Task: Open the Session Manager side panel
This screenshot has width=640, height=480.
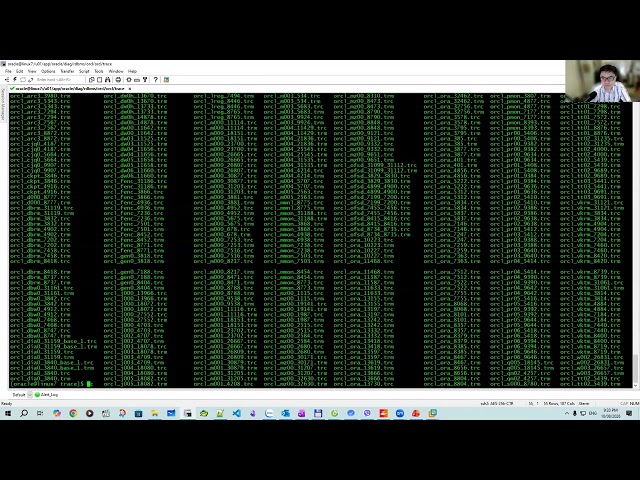Action: 2,103
